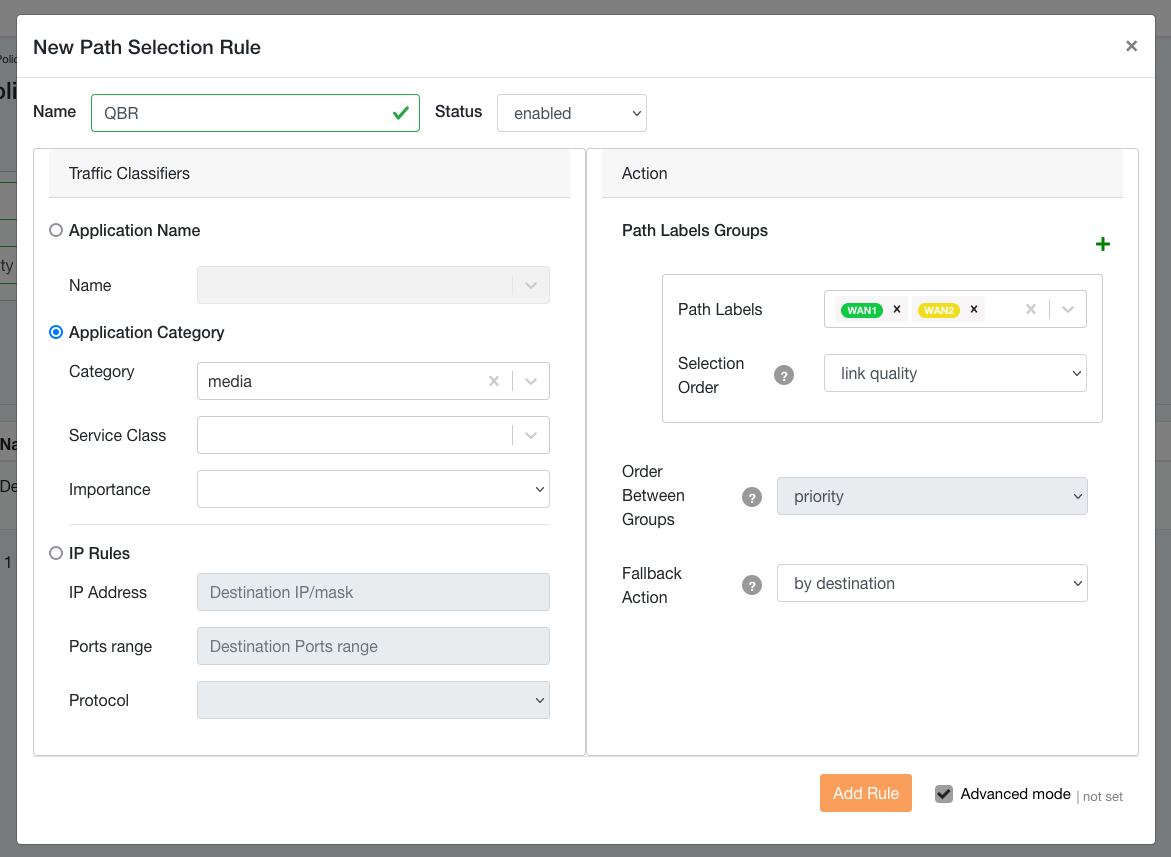Open the Selection Order link quality dropdown

click(x=954, y=374)
